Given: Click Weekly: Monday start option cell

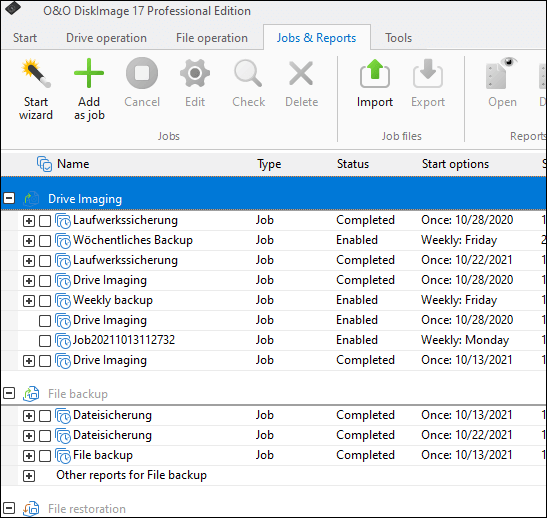Looking at the screenshot, I should pyautogui.click(x=465, y=340).
